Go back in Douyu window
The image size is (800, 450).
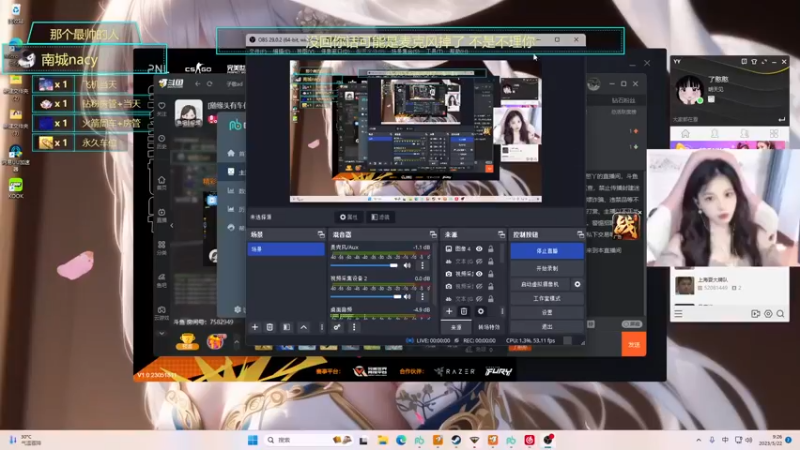pos(197,84)
